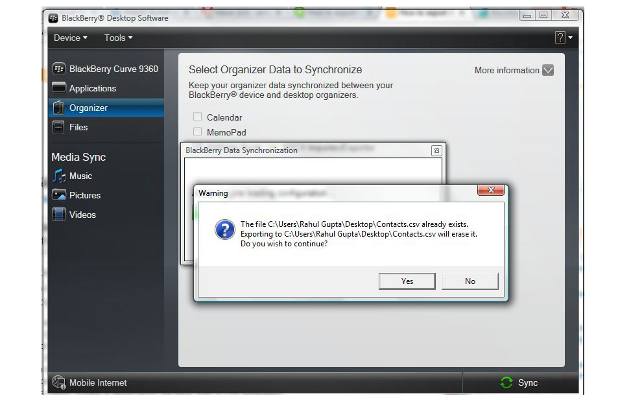This screenshot has width=620, height=400.
Task: Click the Warning dialog title text
Action: pos(213,193)
